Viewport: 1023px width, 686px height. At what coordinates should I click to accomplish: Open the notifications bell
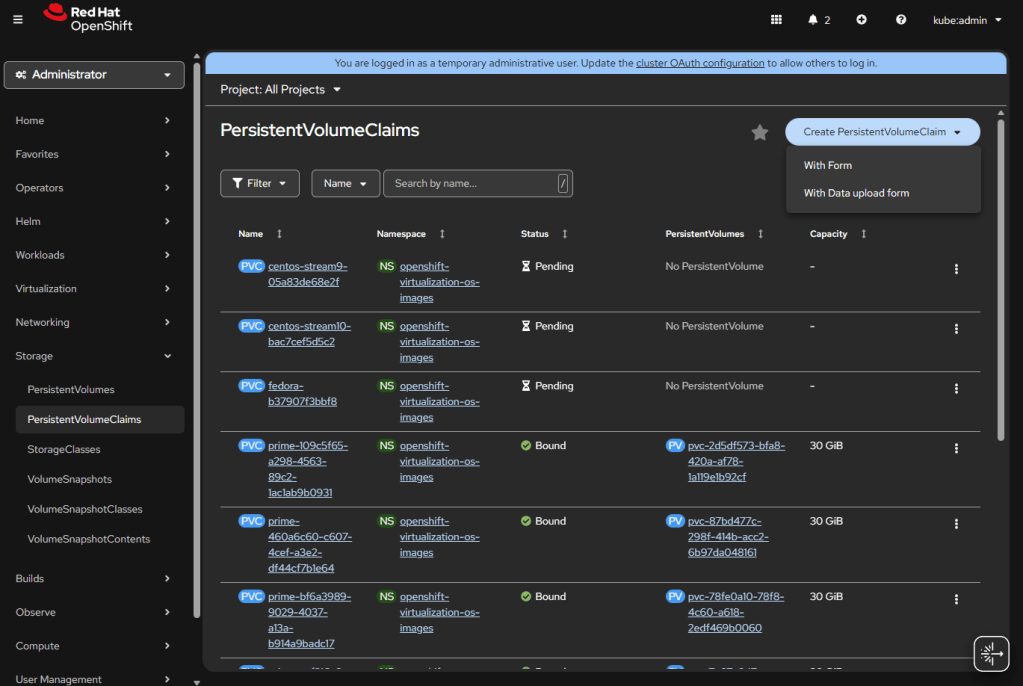[818, 20]
